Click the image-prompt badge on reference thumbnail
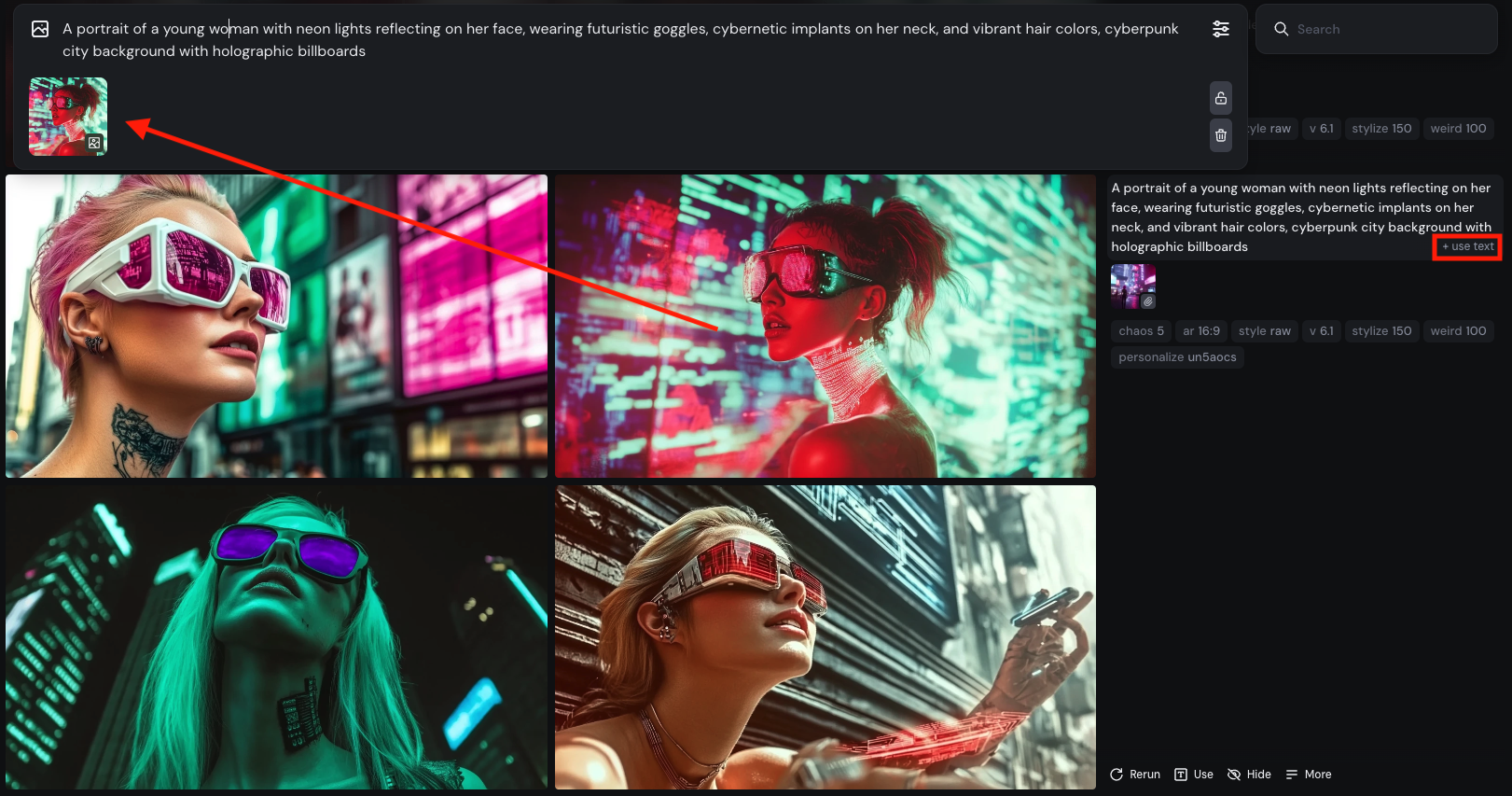Viewport: 1512px width, 796px height. coord(94,143)
